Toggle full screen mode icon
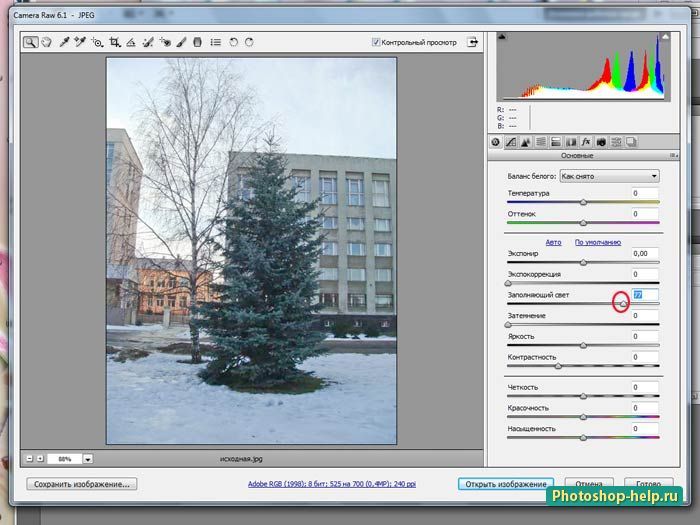Screen dimensions: 700x525 point(472,42)
